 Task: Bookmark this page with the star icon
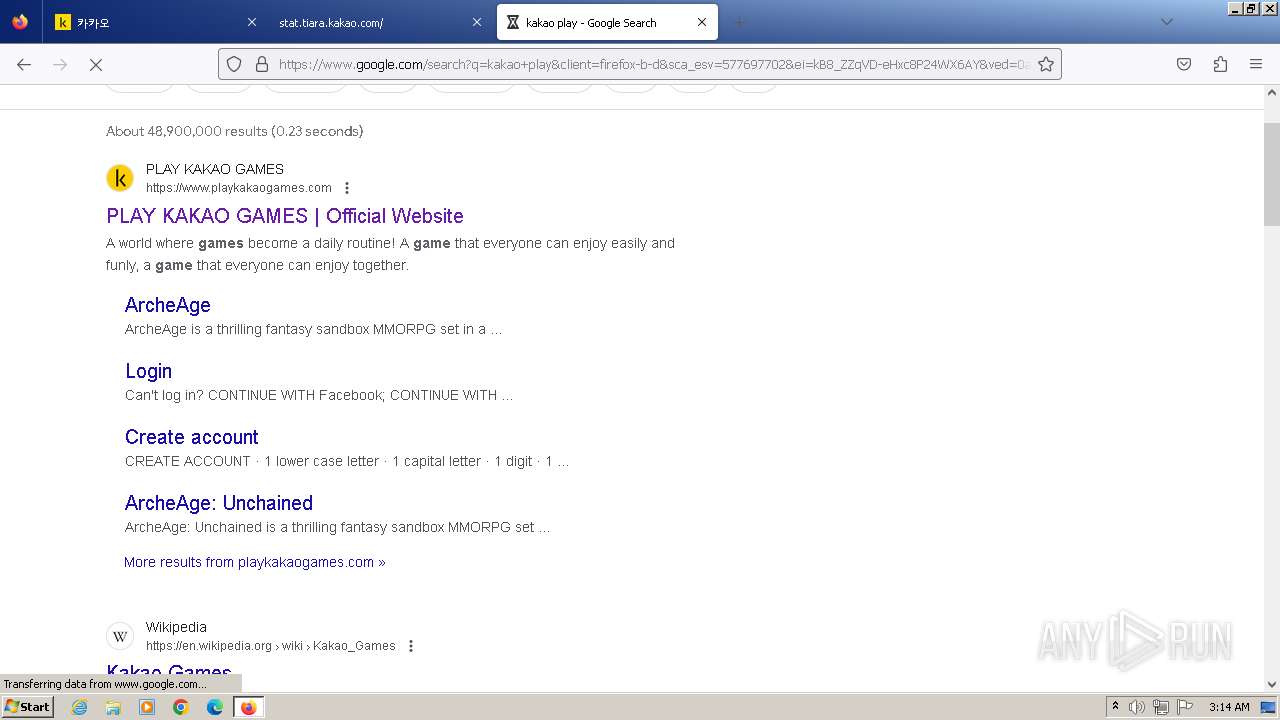(x=1046, y=64)
